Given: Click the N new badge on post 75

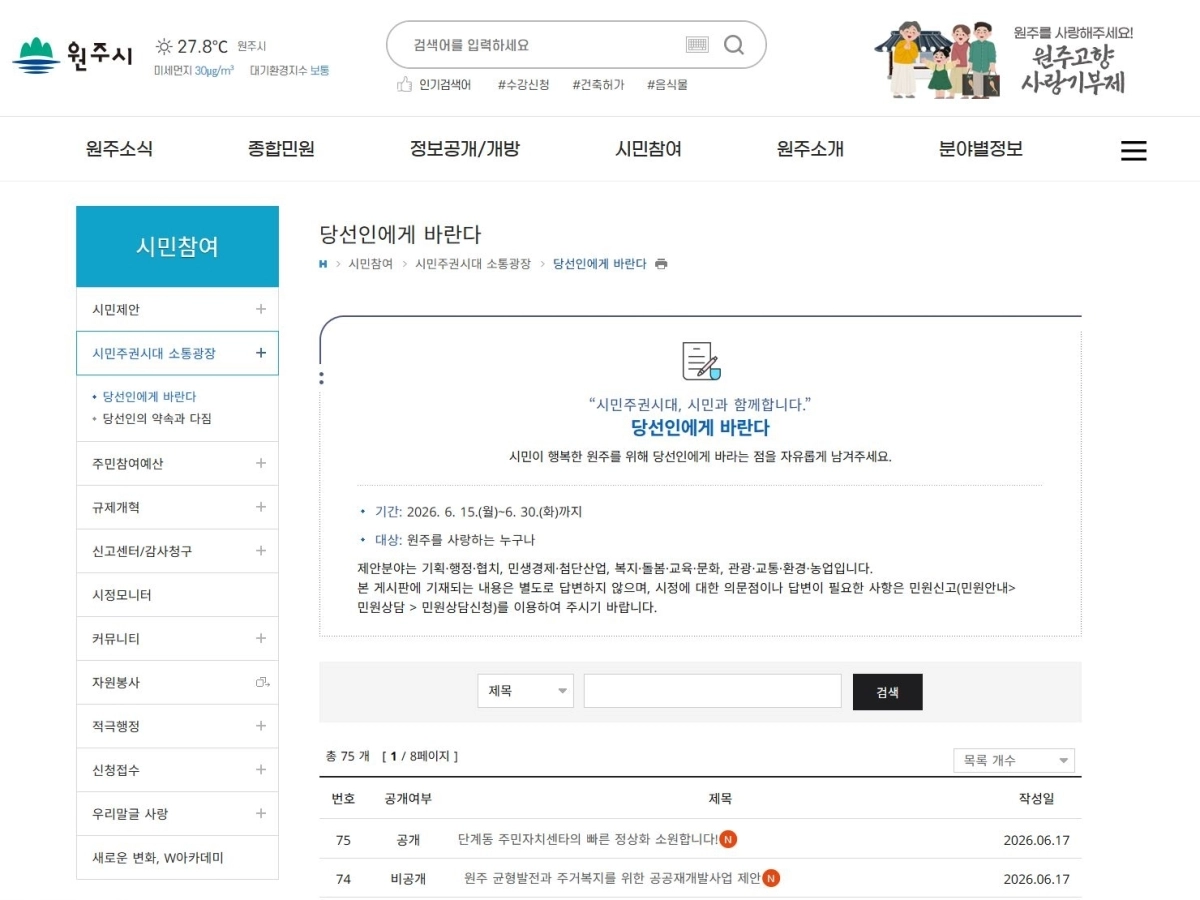Looking at the screenshot, I should 728,839.
